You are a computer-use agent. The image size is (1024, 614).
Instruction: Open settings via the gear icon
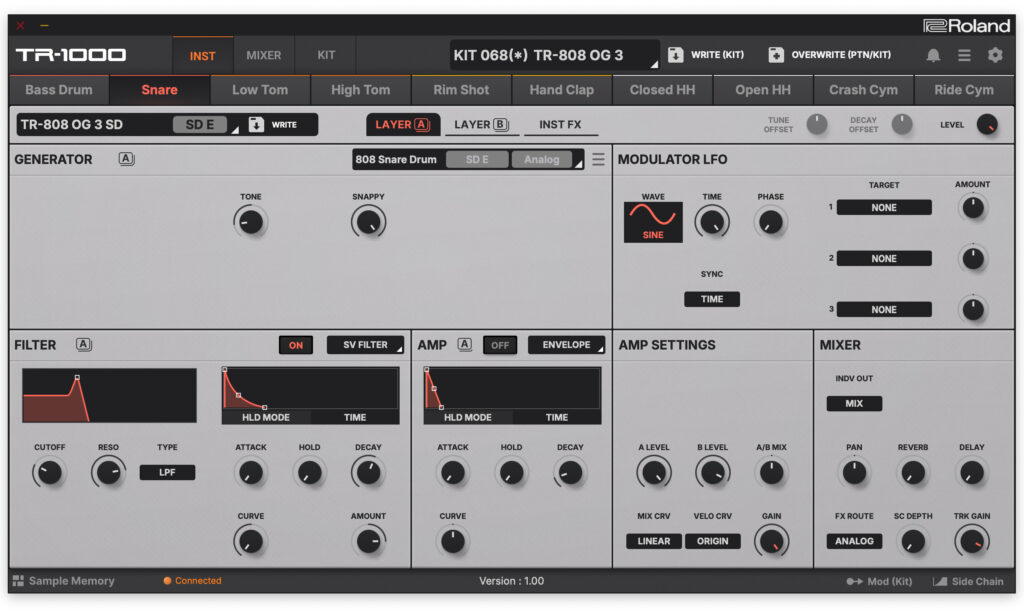pyautogui.click(x=995, y=55)
